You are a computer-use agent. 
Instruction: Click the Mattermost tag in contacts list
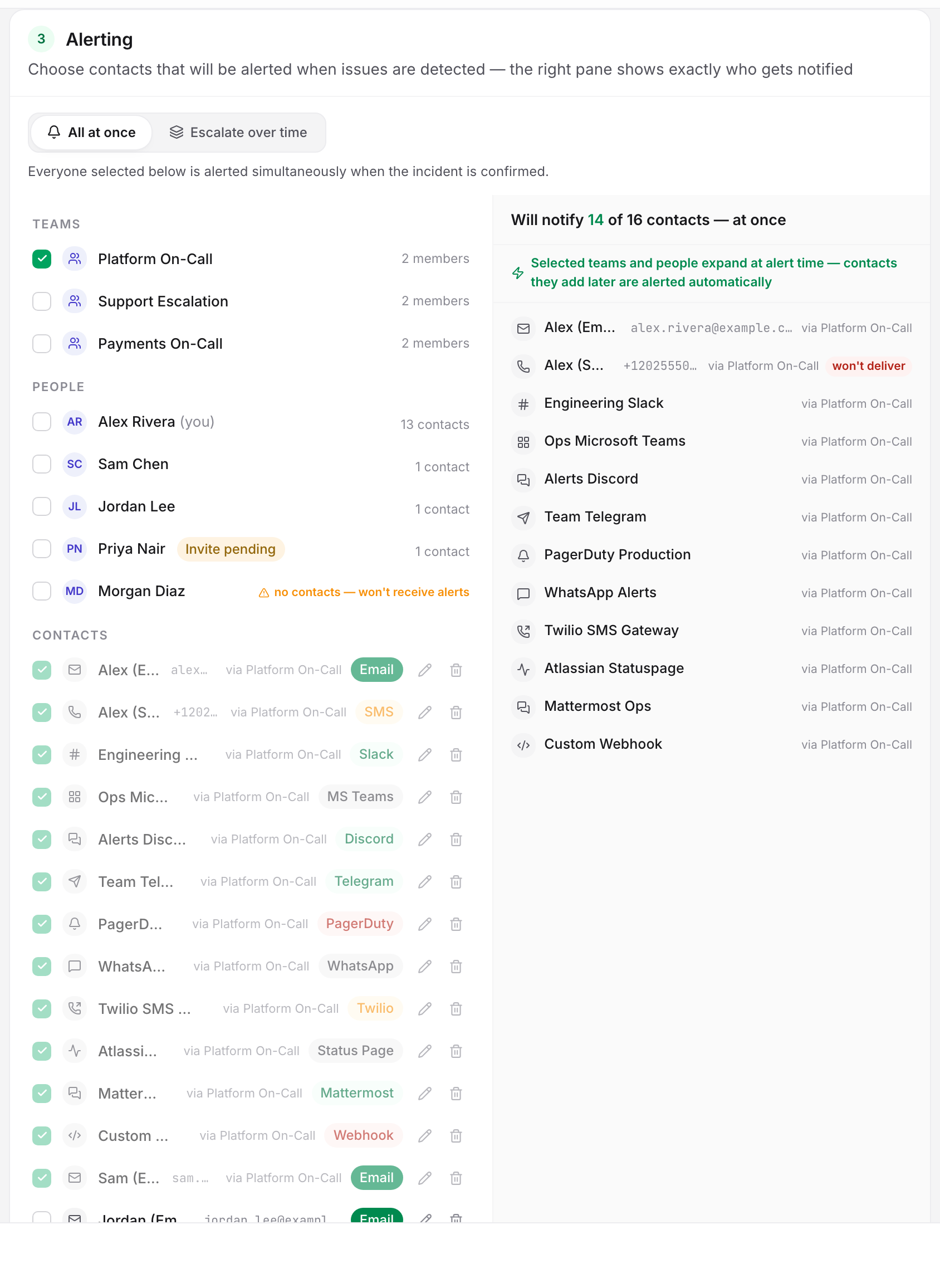pyautogui.click(x=357, y=1094)
